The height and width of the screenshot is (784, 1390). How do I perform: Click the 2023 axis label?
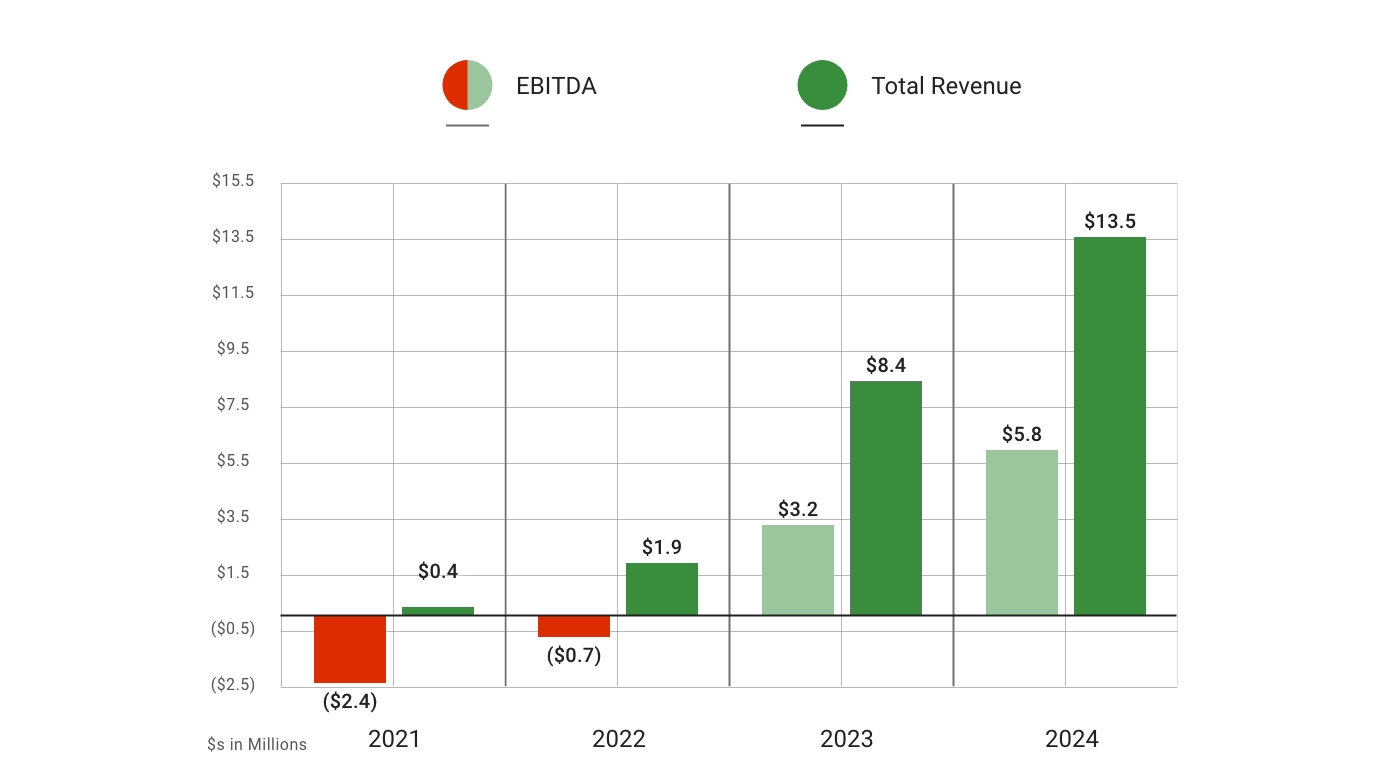pyautogui.click(x=846, y=739)
